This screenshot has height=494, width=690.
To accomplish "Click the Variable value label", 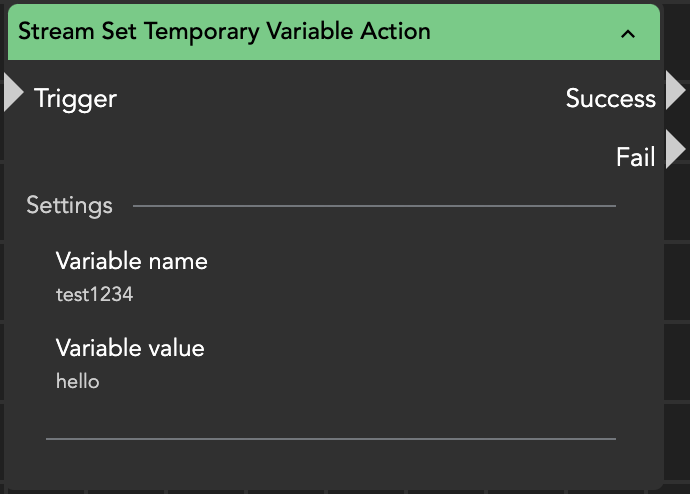I will point(130,348).
